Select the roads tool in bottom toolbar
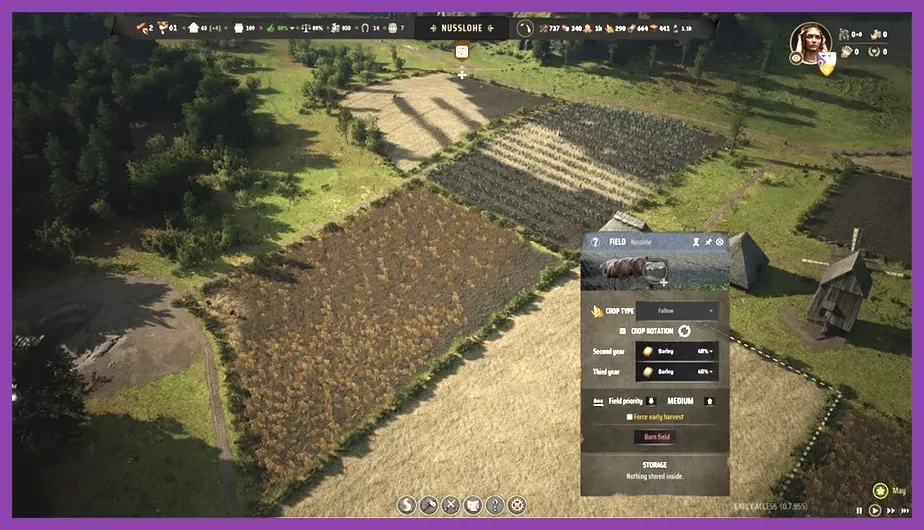 click(406, 505)
